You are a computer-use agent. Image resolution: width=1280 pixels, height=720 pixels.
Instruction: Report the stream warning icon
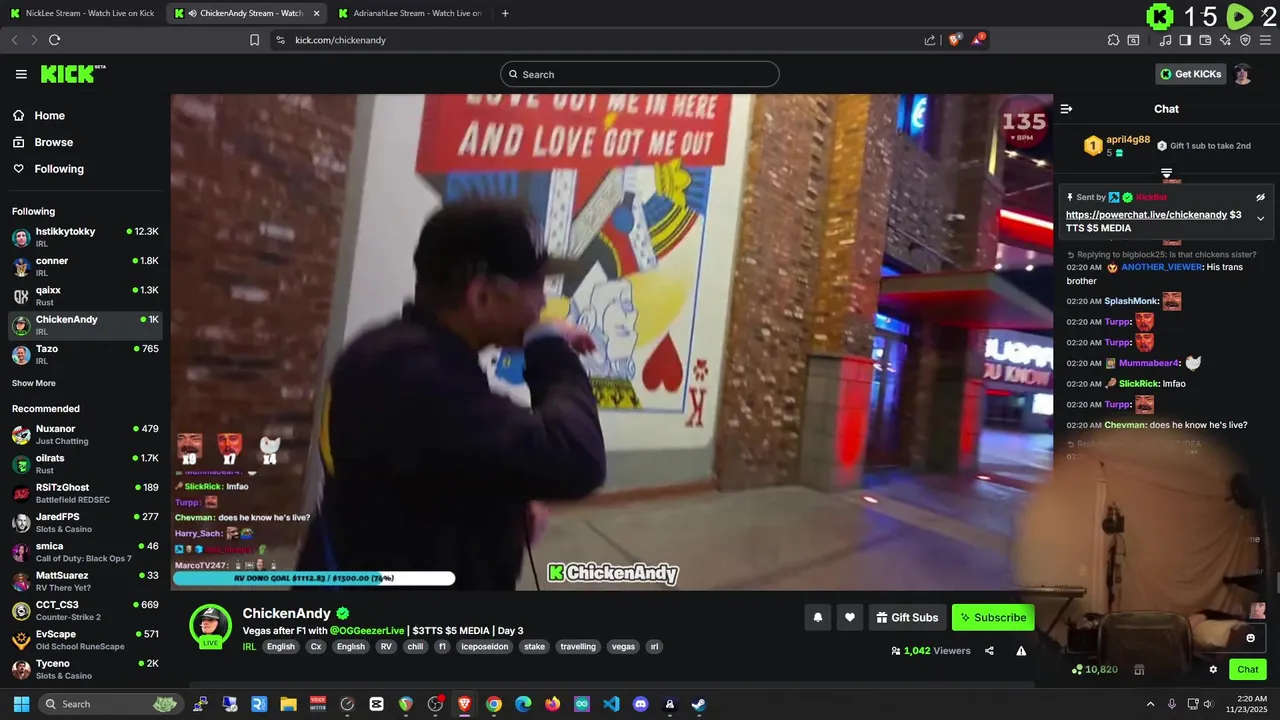click(1021, 651)
